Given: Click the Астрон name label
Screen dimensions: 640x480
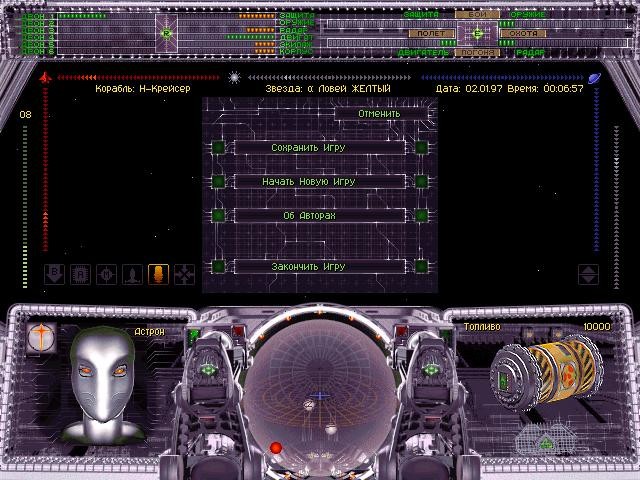Looking at the screenshot, I should tap(149, 332).
